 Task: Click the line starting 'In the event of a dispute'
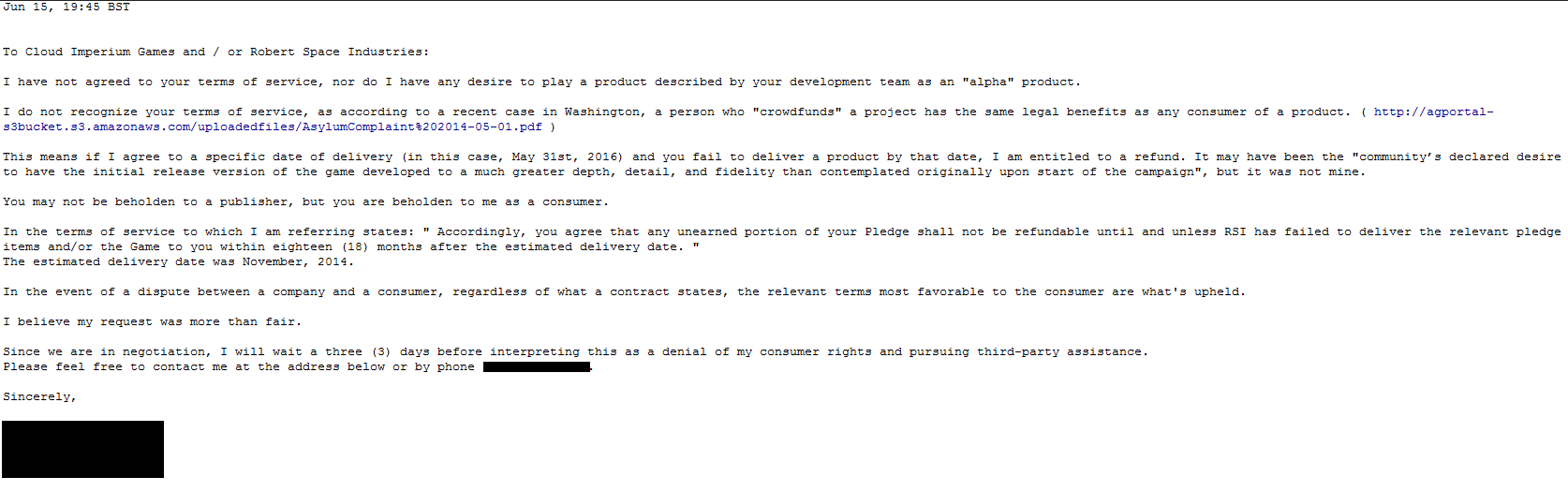[625, 291]
